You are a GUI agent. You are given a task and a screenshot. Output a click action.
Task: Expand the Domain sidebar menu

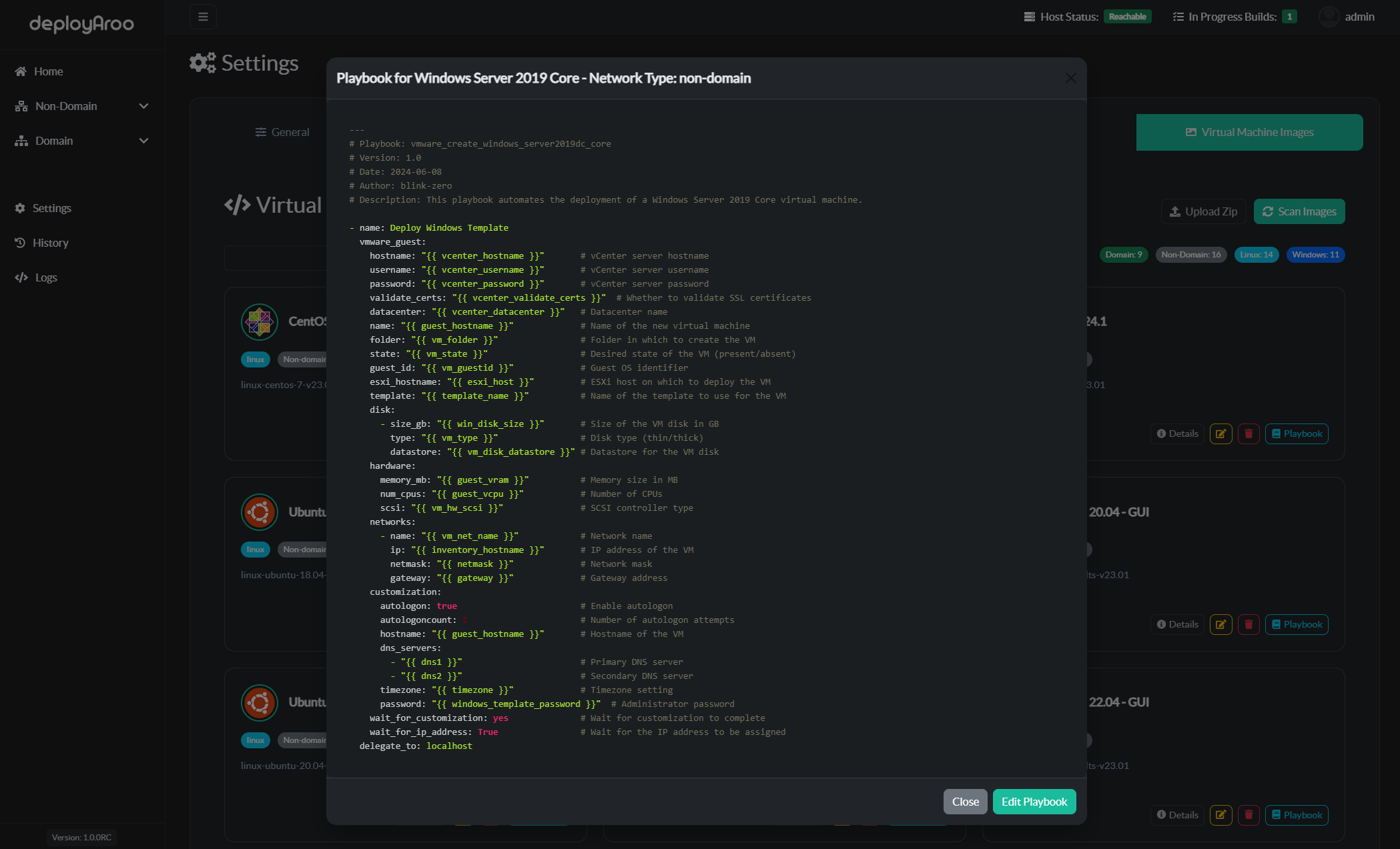82,141
